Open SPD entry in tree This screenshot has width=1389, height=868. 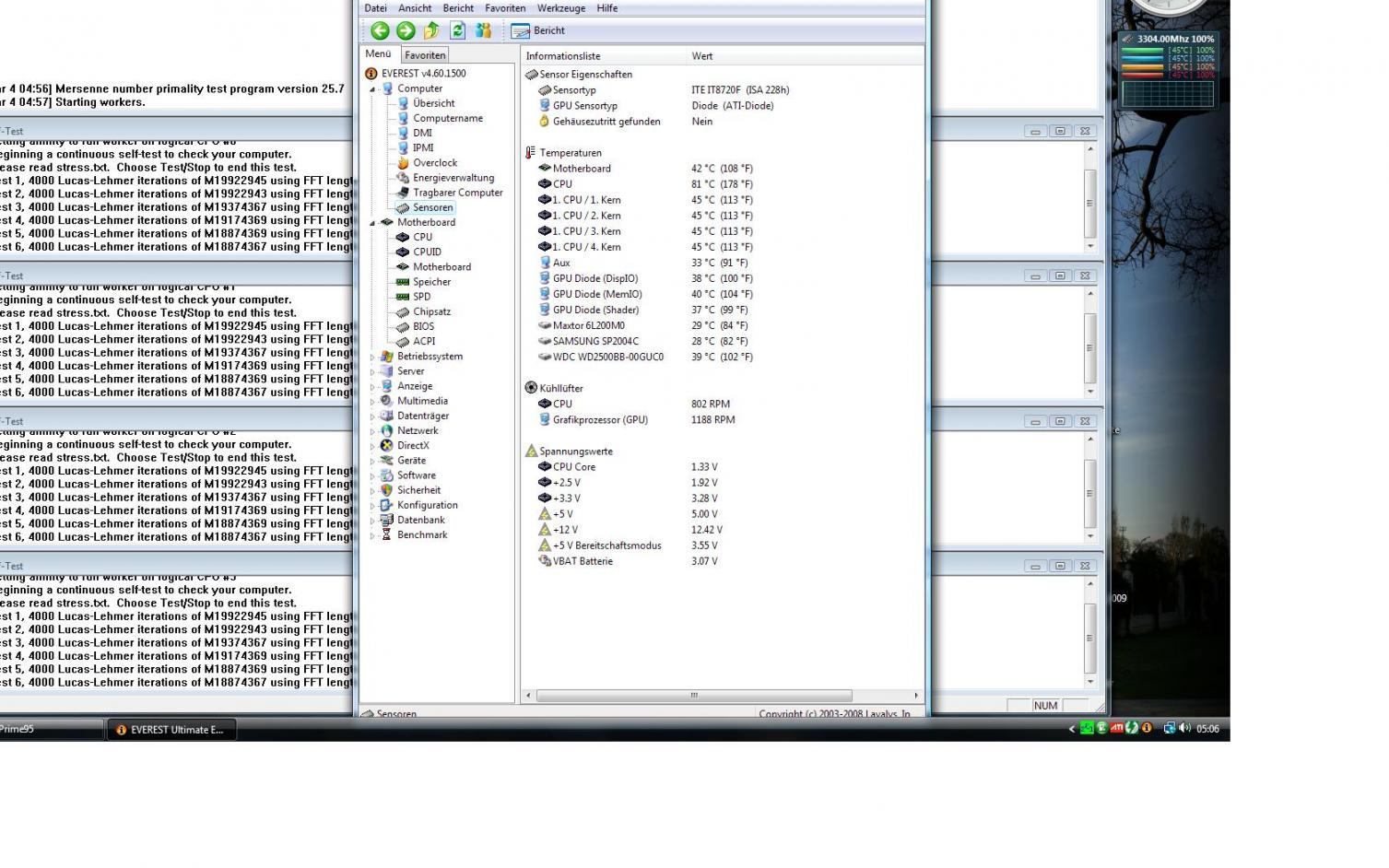[421, 297]
